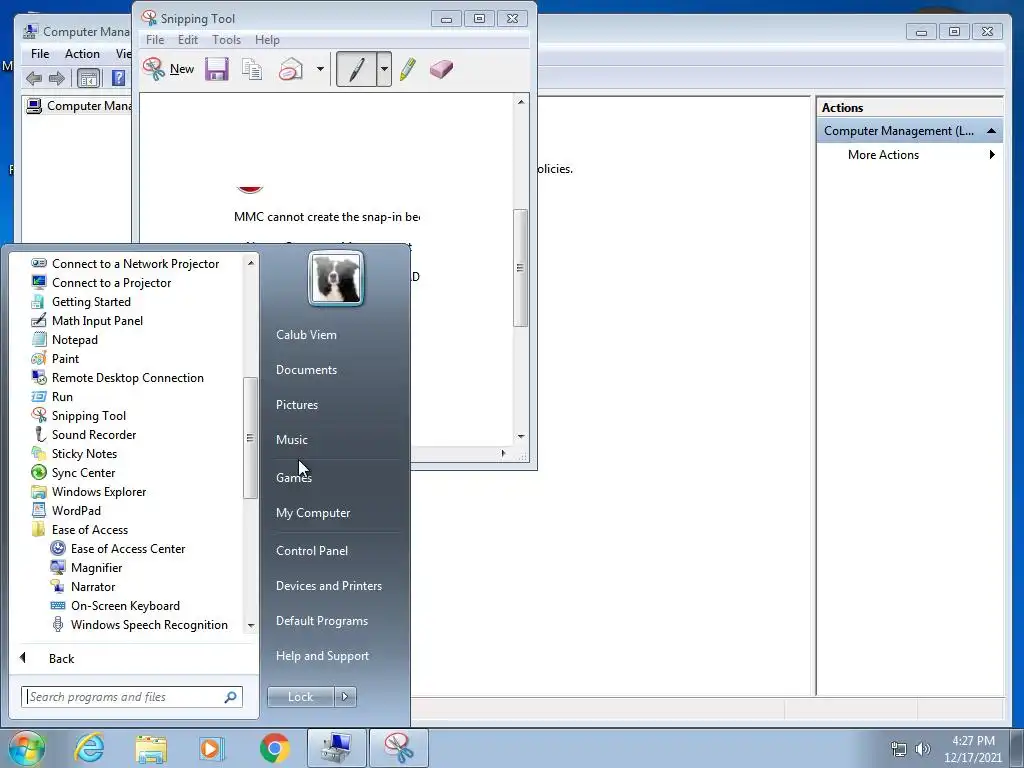Collapse Computer Management actions section
1024x768 pixels.
point(991,131)
